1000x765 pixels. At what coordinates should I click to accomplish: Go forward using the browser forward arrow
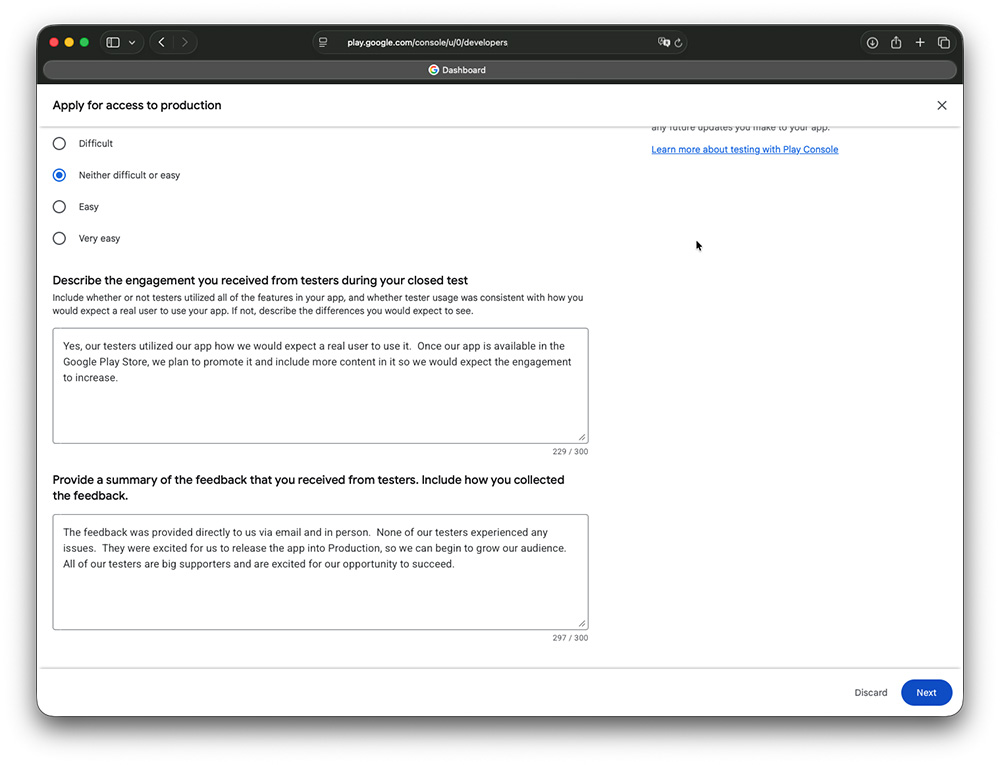click(185, 42)
